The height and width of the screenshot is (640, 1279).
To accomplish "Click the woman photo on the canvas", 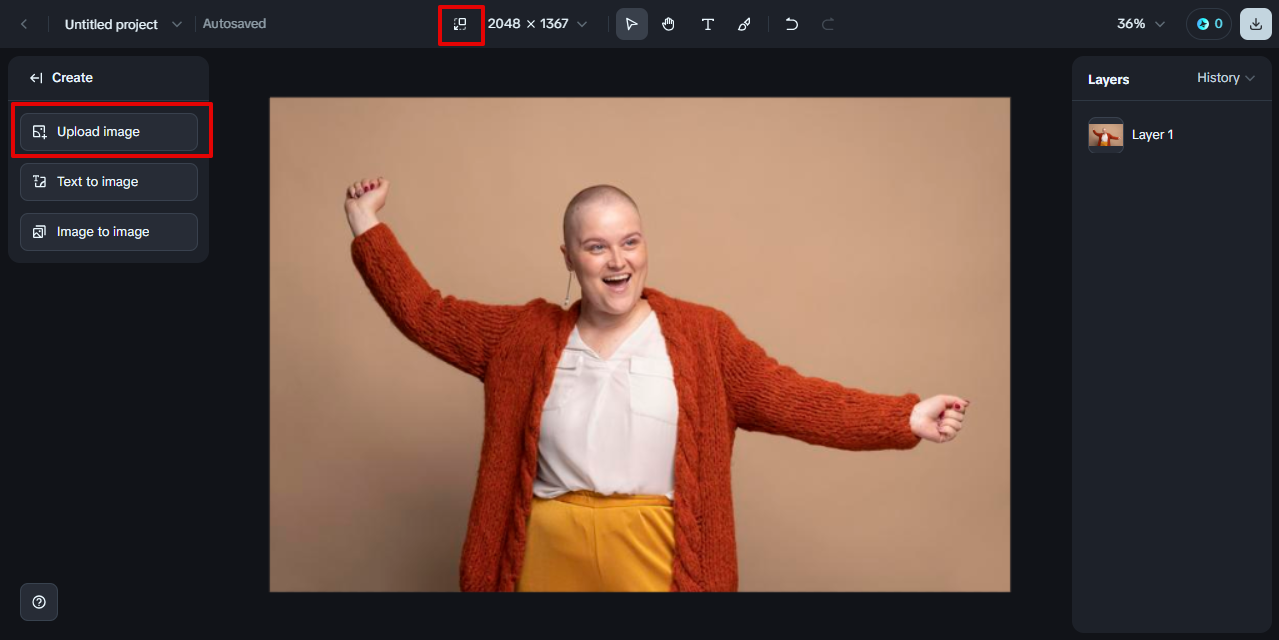I will [x=640, y=345].
